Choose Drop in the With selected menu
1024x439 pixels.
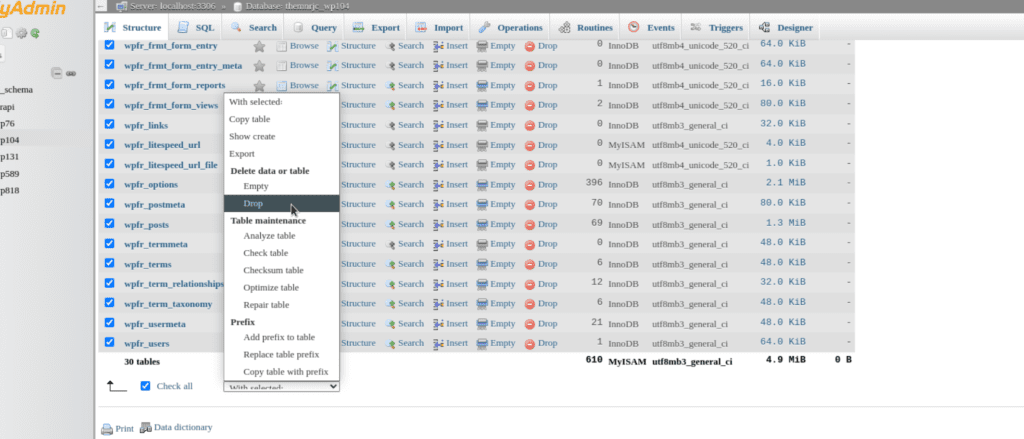281,204
